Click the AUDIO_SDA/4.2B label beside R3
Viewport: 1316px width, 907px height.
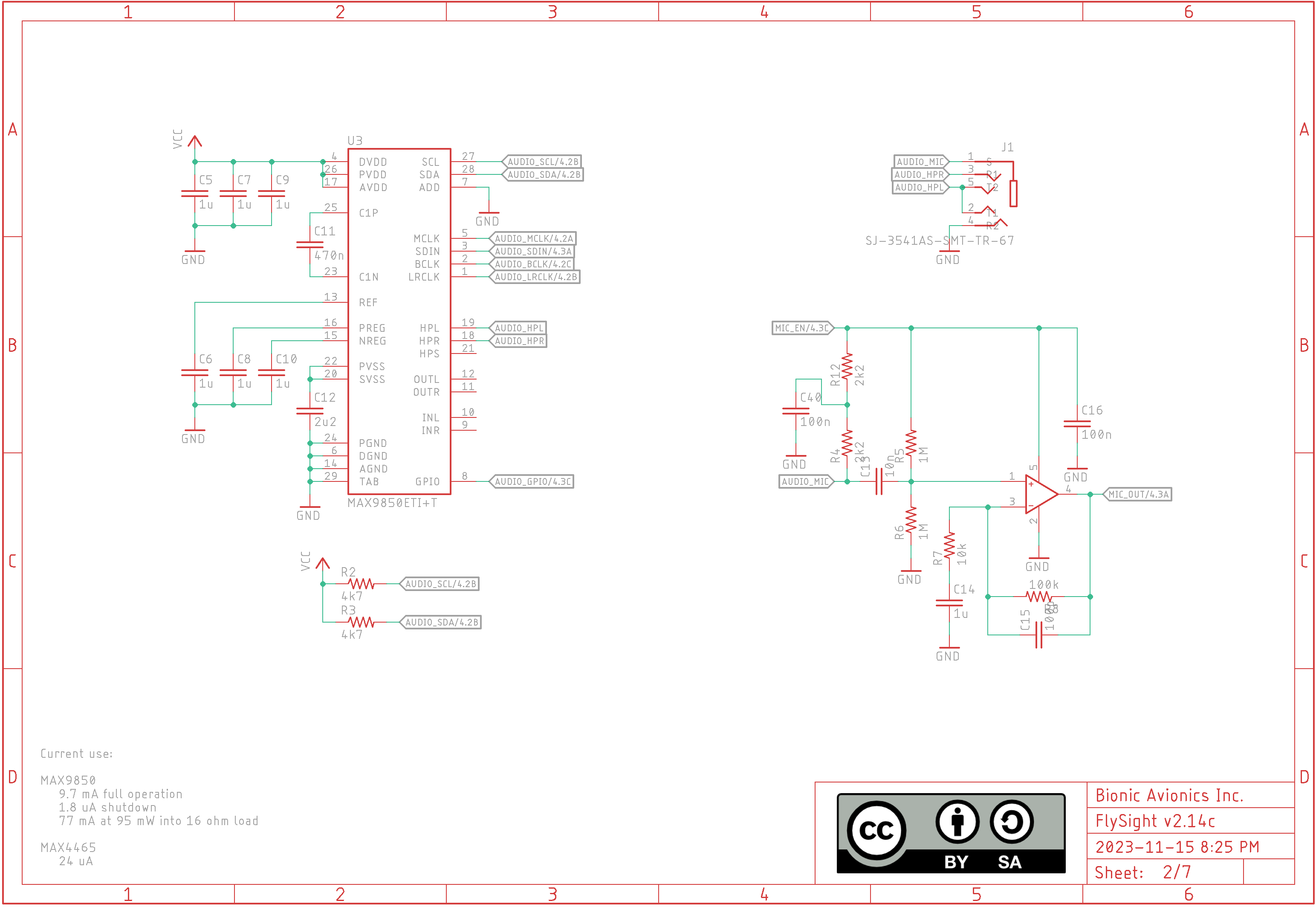[x=441, y=622]
